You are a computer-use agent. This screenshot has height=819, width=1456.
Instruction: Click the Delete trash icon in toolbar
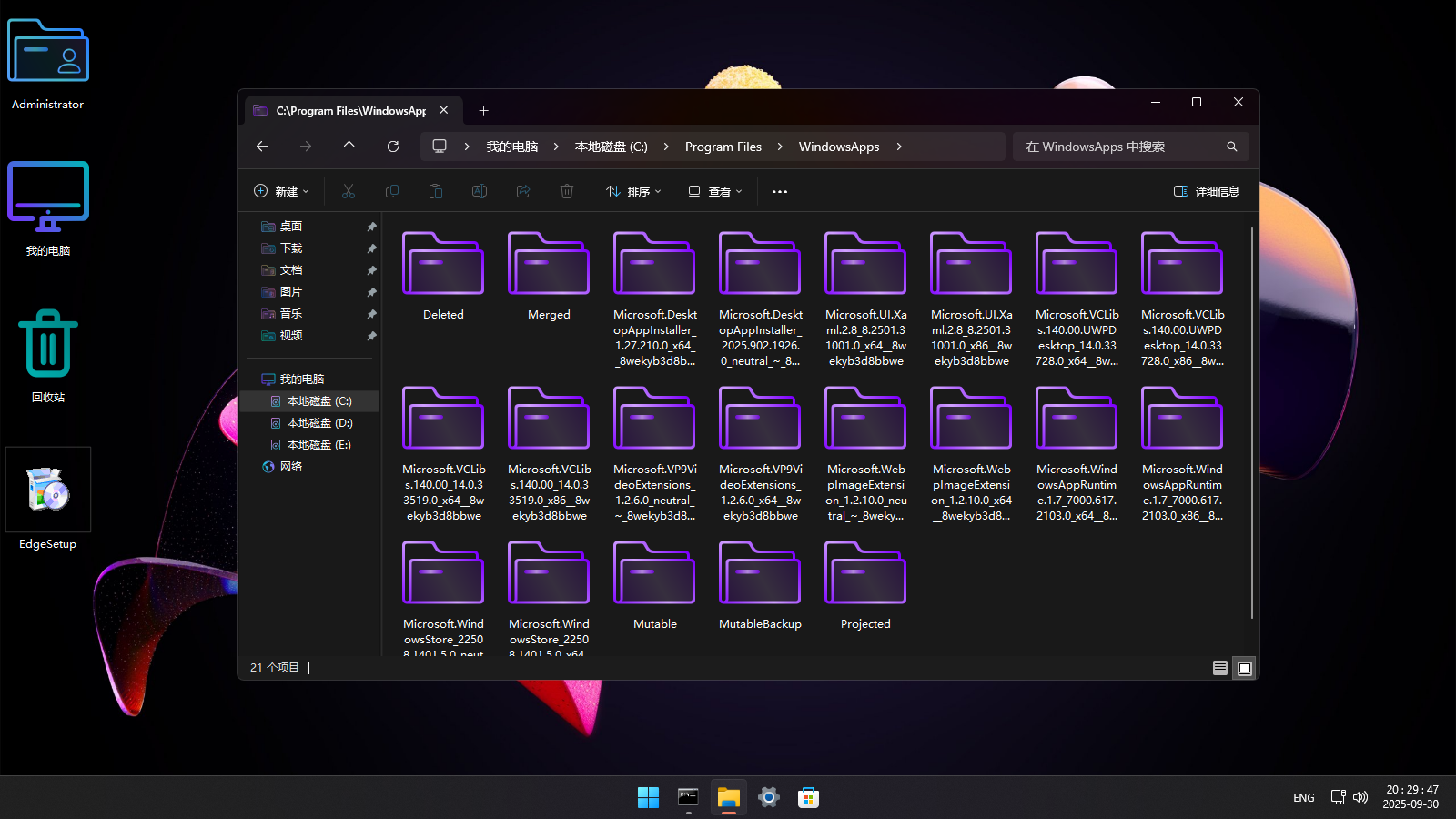click(x=567, y=191)
